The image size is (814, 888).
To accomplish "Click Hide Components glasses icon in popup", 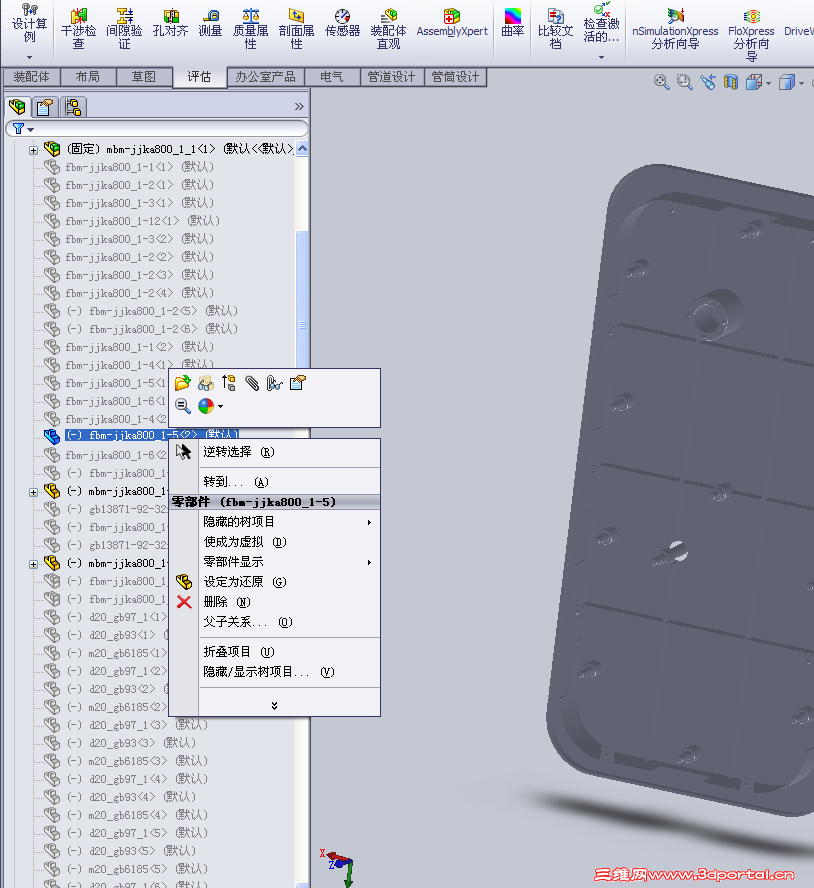I will coord(206,383).
